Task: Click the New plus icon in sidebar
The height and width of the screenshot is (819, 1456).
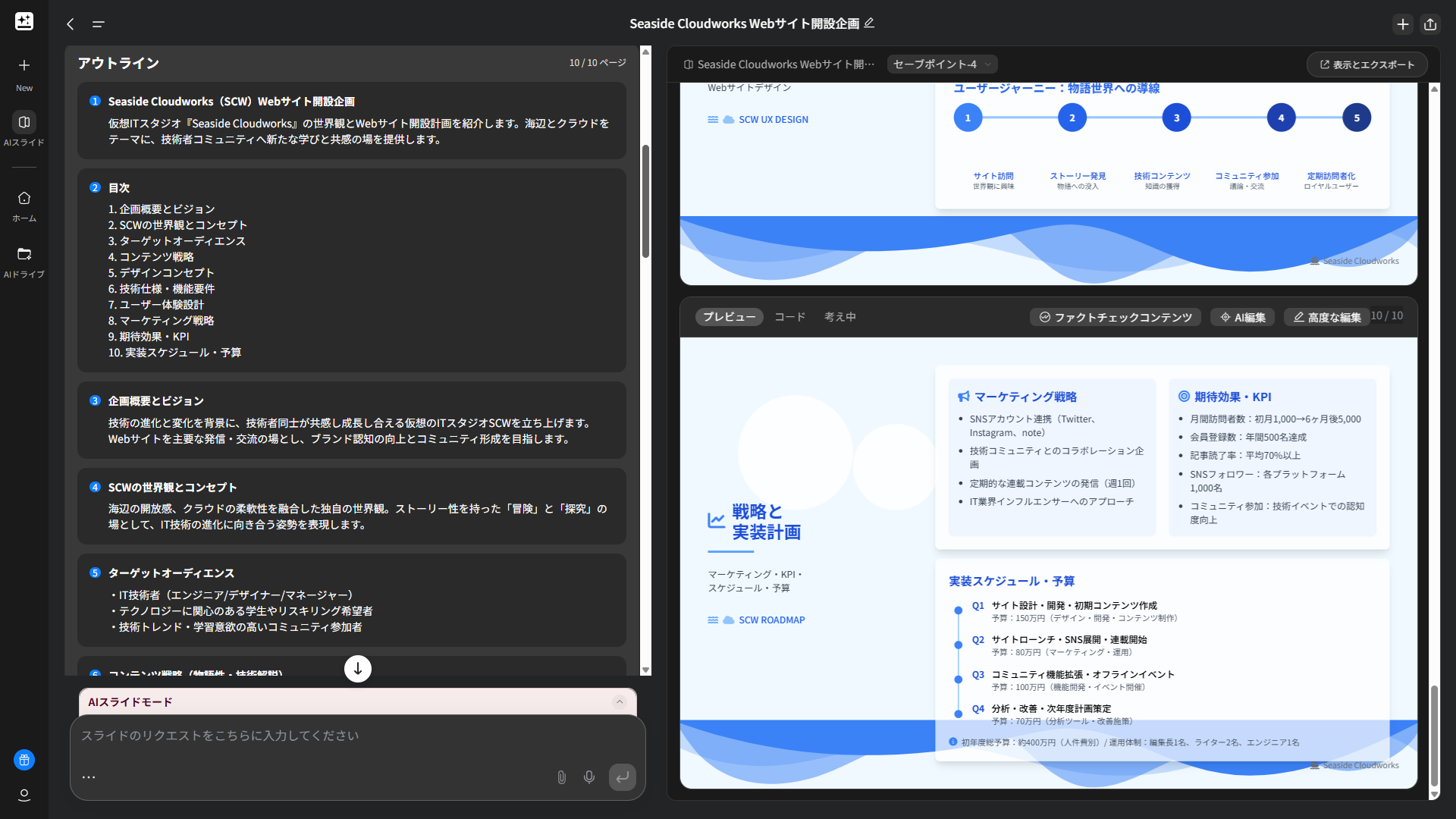Action: (x=24, y=65)
